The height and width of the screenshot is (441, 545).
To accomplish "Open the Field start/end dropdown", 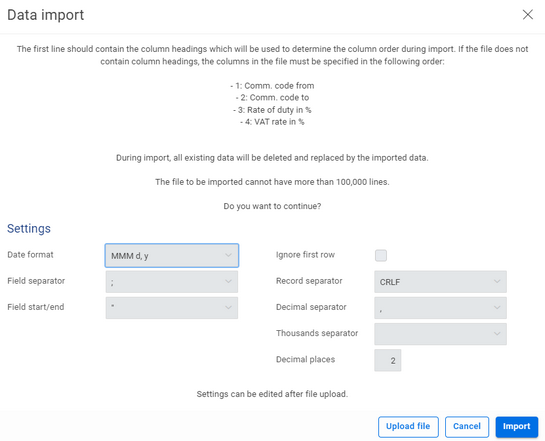I will pyautogui.click(x=172, y=308).
